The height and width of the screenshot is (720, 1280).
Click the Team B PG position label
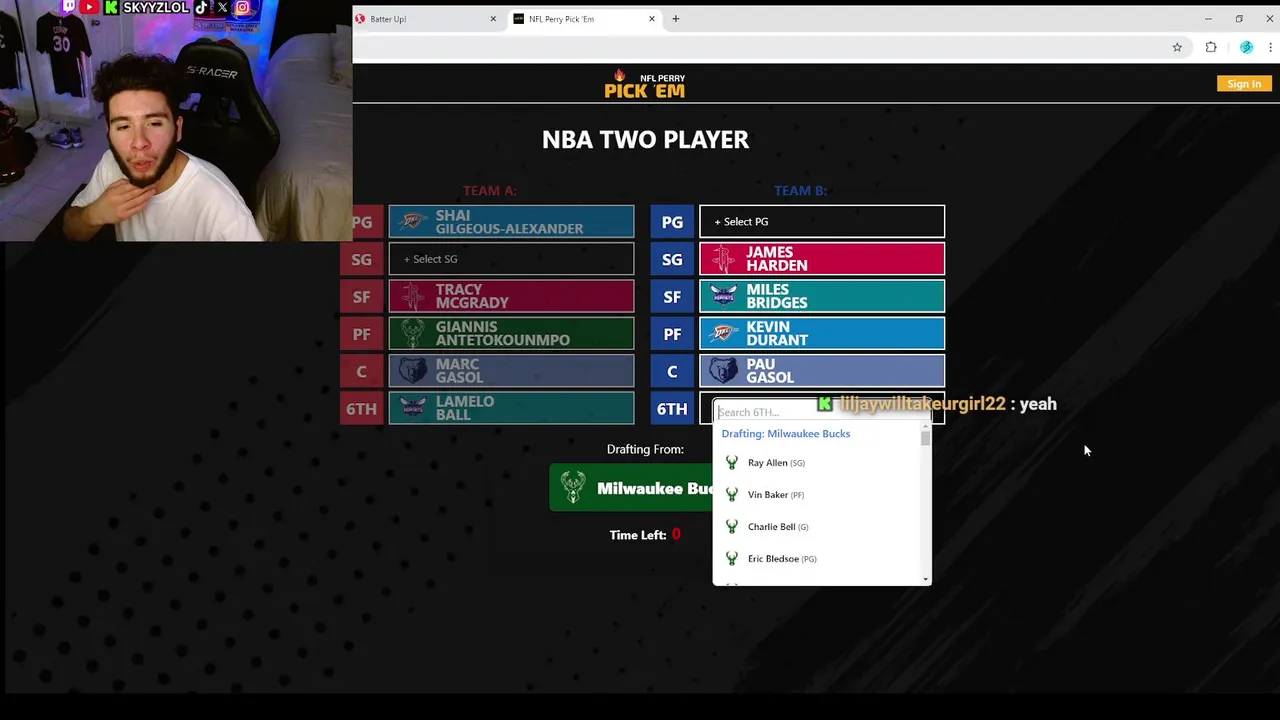(x=672, y=222)
